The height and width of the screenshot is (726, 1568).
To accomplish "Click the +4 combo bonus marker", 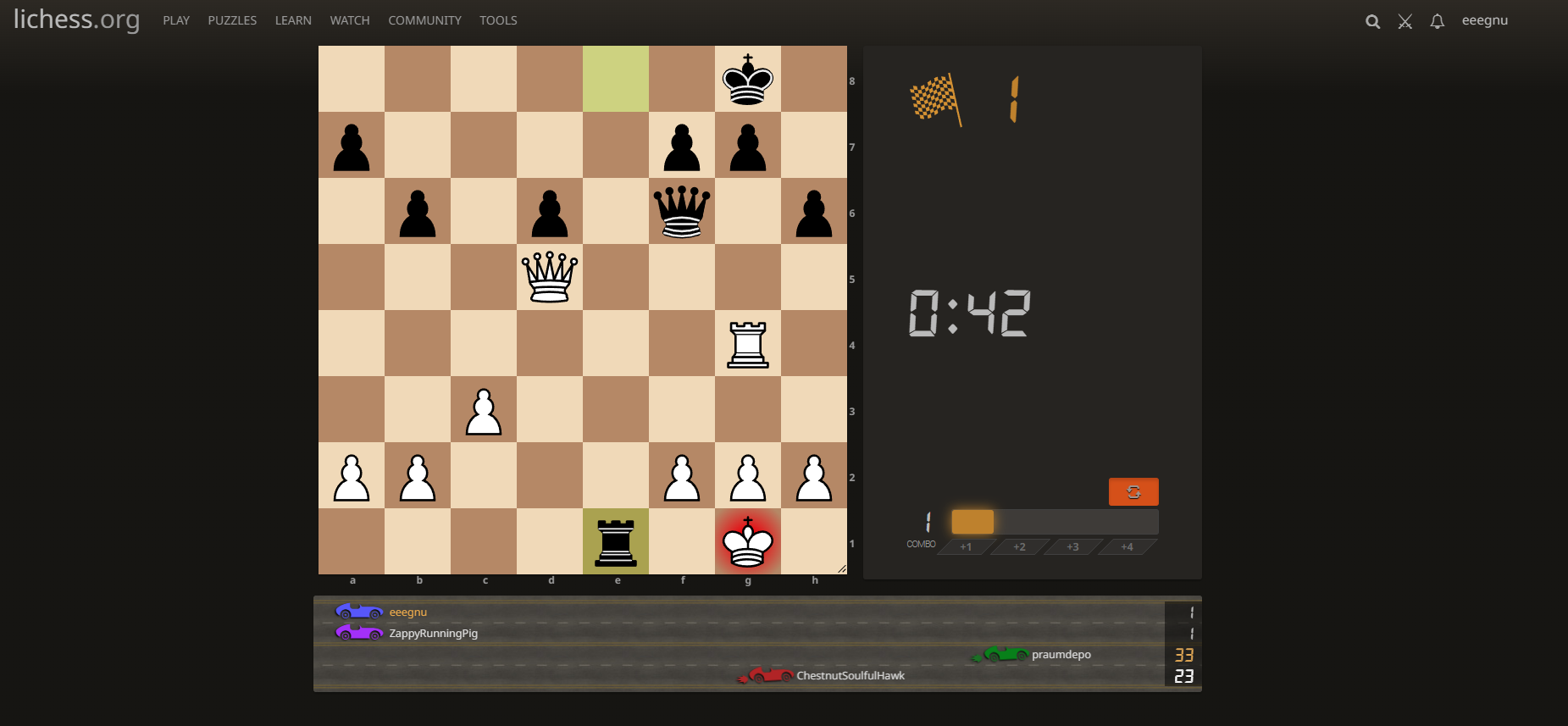I will pyautogui.click(x=1127, y=546).
